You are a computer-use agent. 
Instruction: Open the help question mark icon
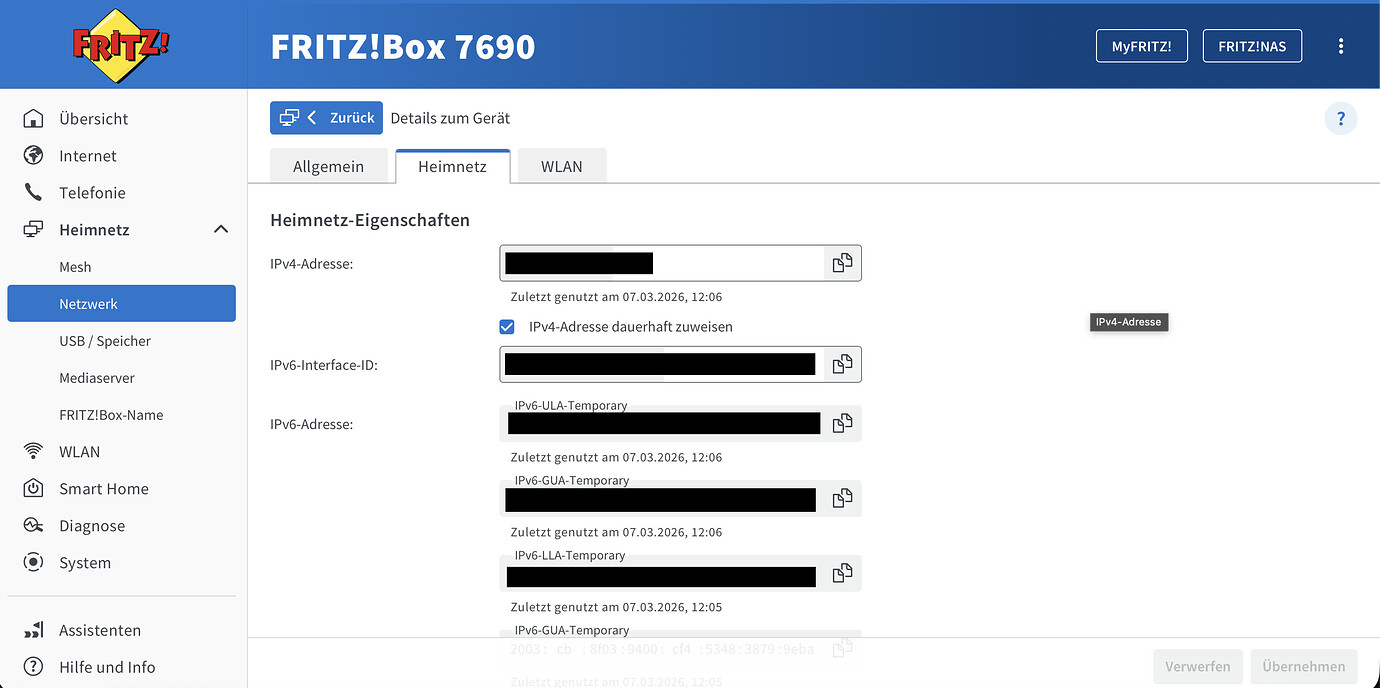(x=1341, y=118)
